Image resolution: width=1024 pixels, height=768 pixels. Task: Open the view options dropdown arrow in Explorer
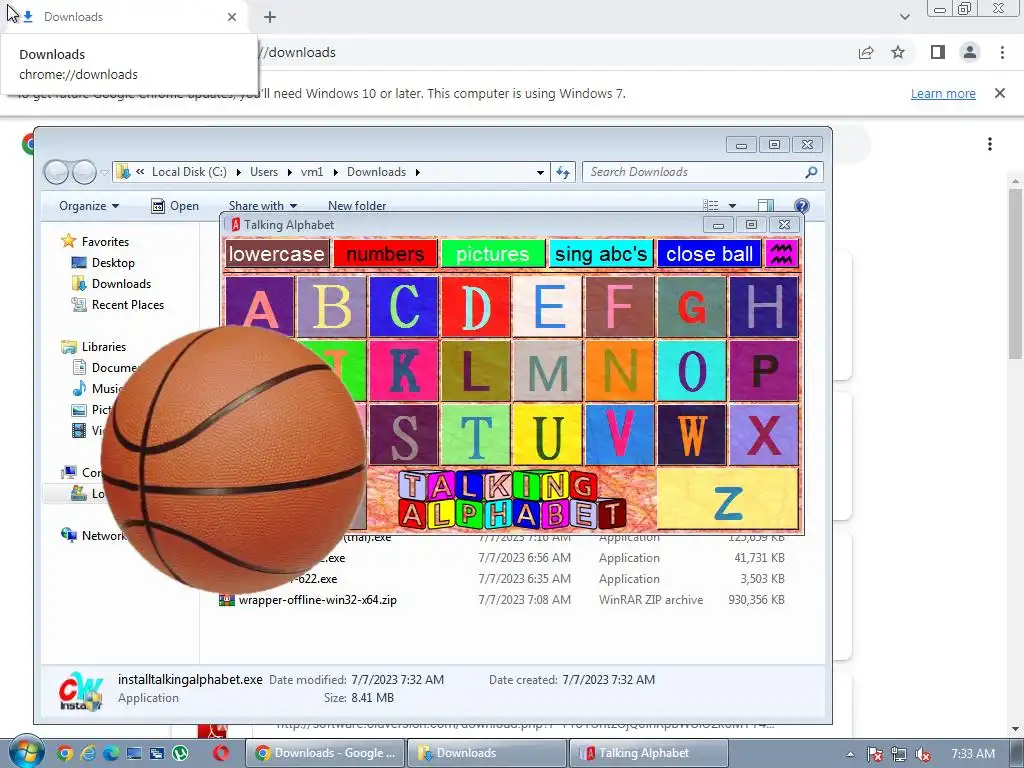pyautogui.click(x=732, y=206)
